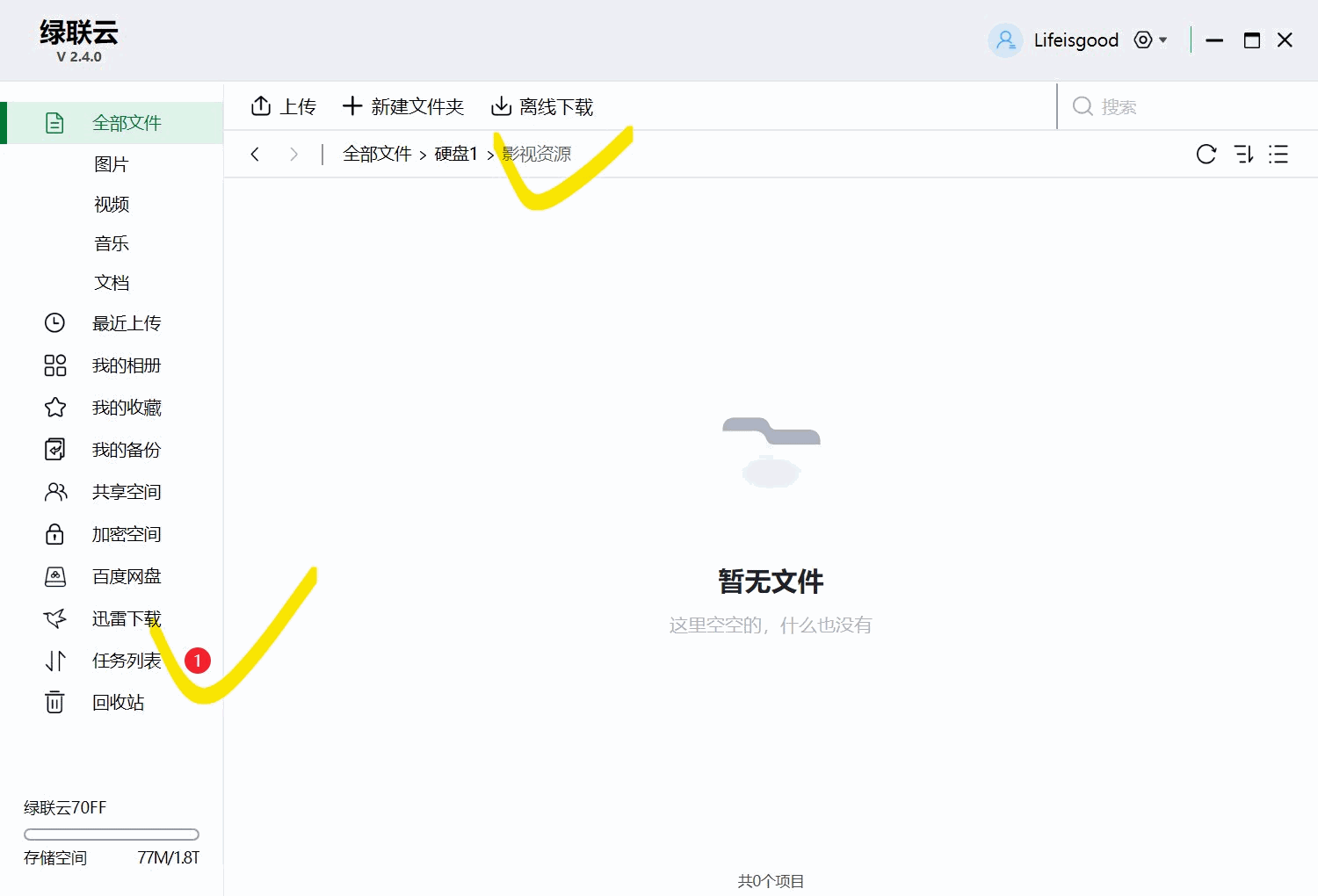Select 文档 category in sidebar
Screen dimensions: 1318x896
[x=112, y=283]
